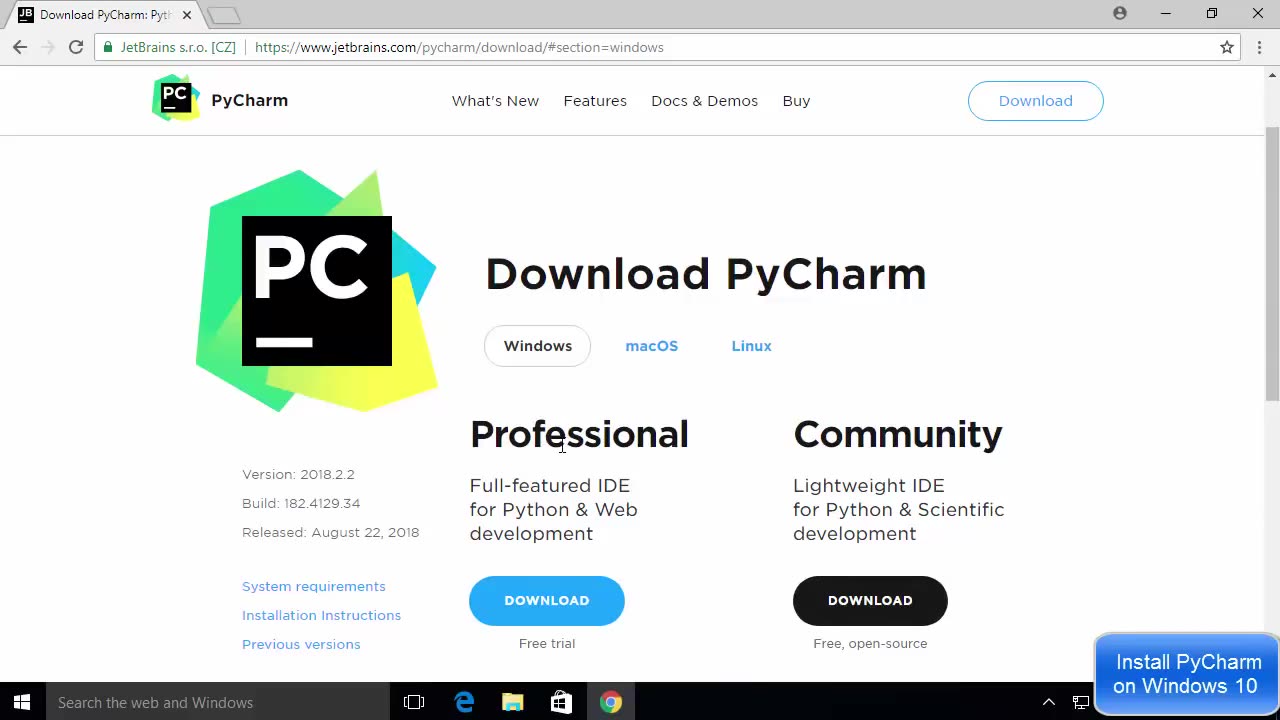Open the Features page
The width and height of the screenshot is (1280, 720).
(x=595, y=101)
